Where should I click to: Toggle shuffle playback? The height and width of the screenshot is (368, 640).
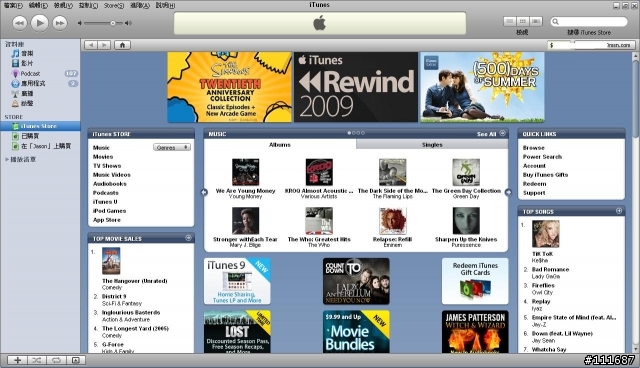point(37,360)
